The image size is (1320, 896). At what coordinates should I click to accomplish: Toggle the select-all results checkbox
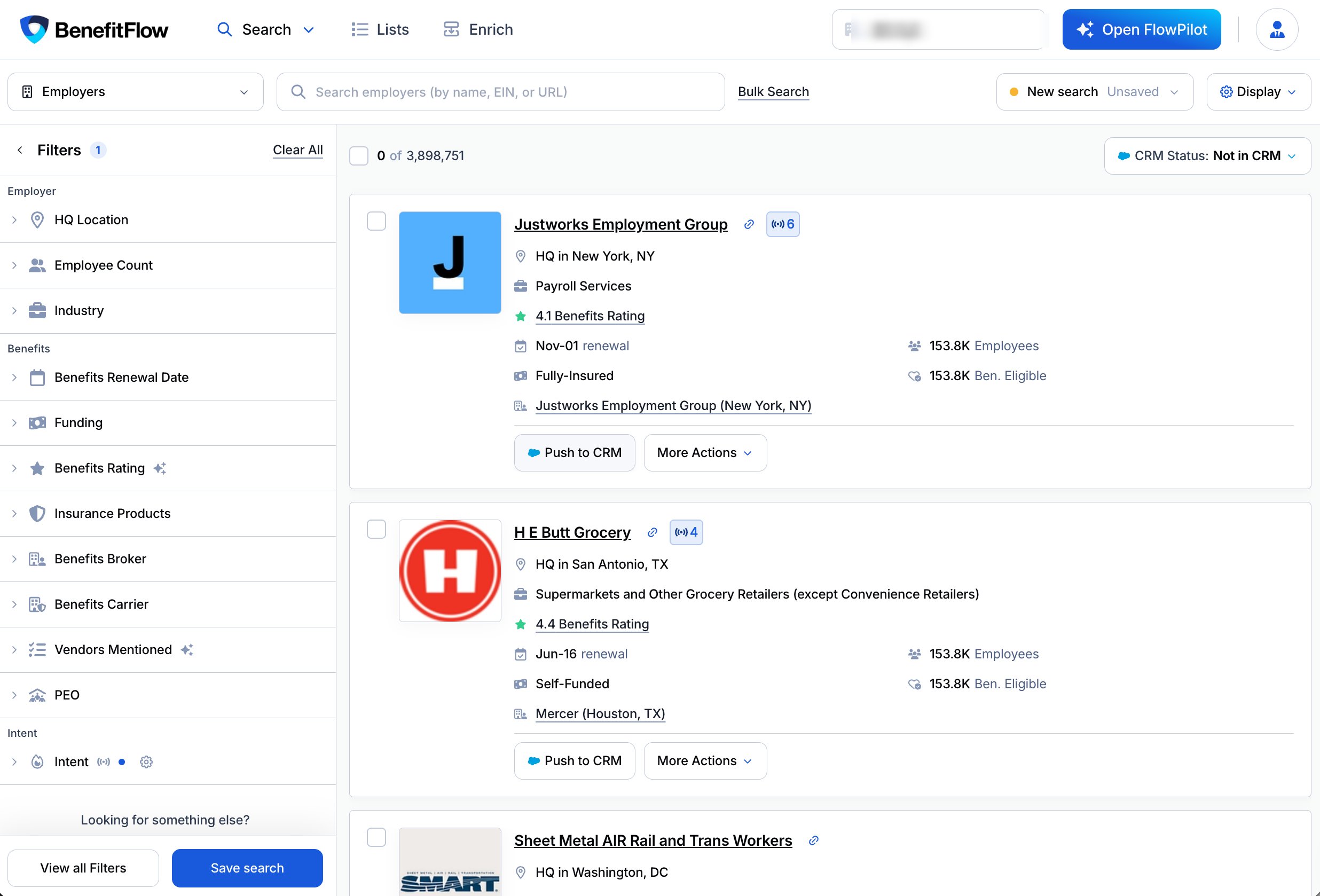pyautogui.click(x=359, y=155)
